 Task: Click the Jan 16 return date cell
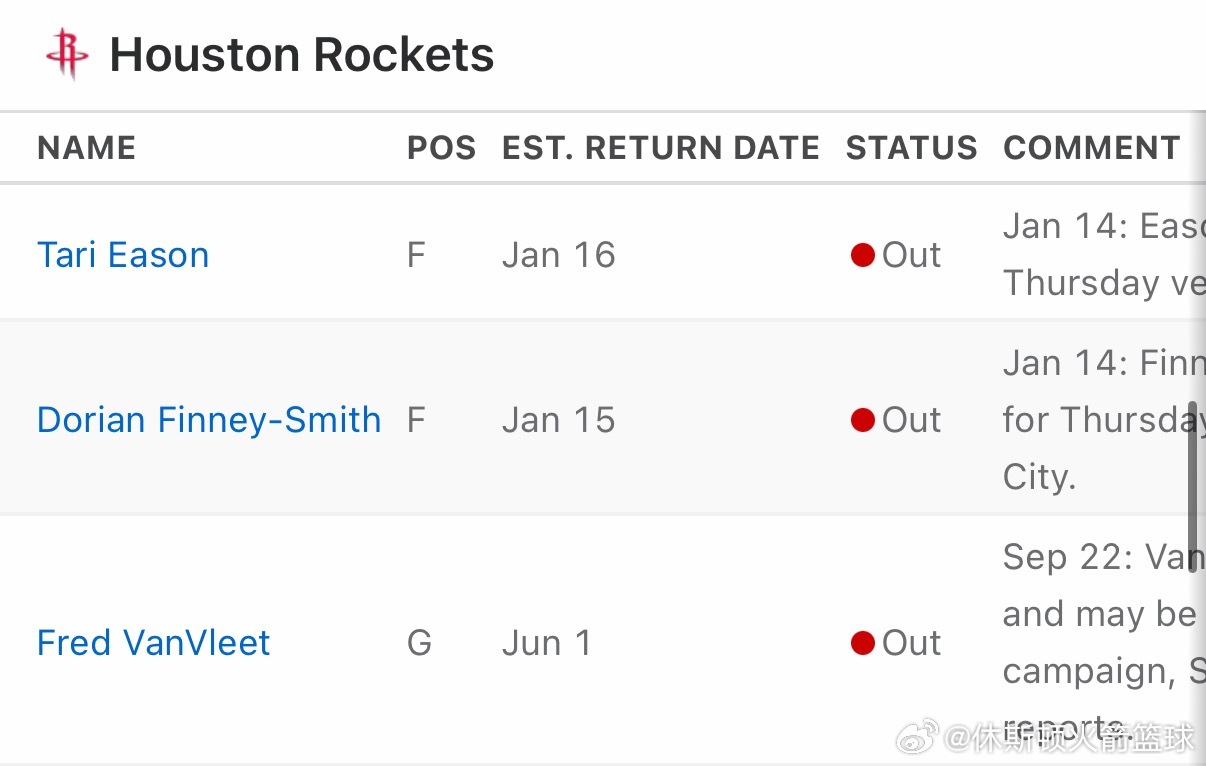(x=558, y=255)
